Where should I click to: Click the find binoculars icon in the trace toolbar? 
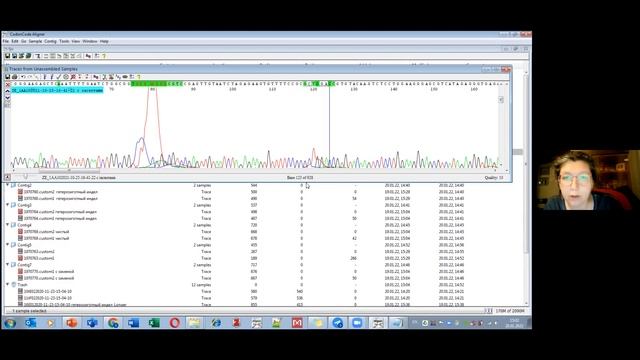96,77
